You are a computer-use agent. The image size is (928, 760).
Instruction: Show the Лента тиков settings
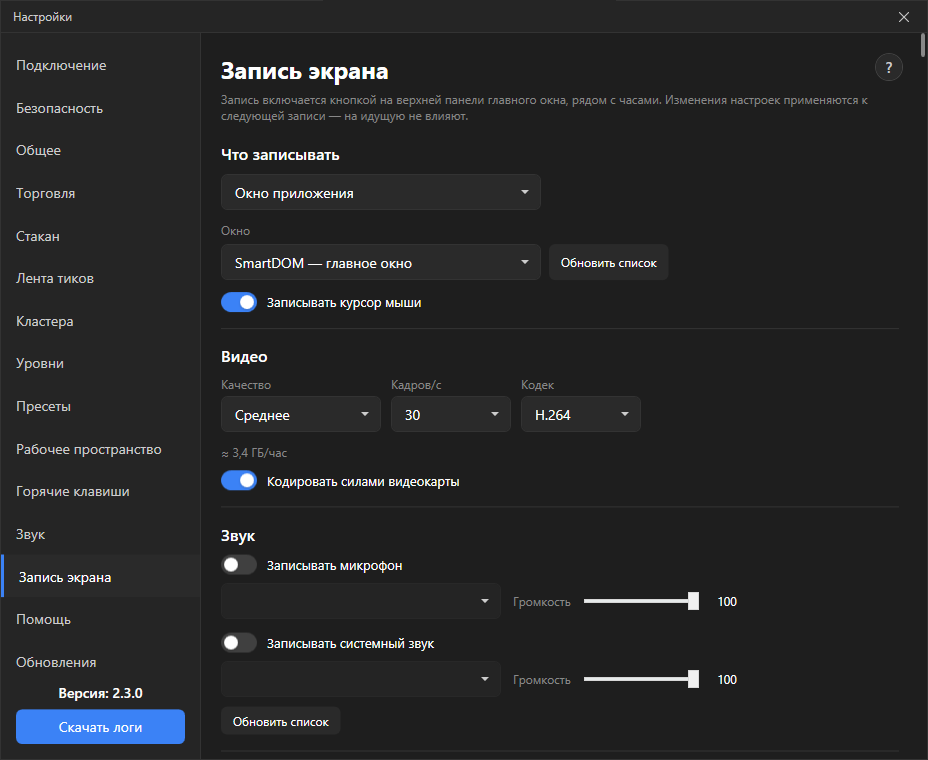click(101, 279)
